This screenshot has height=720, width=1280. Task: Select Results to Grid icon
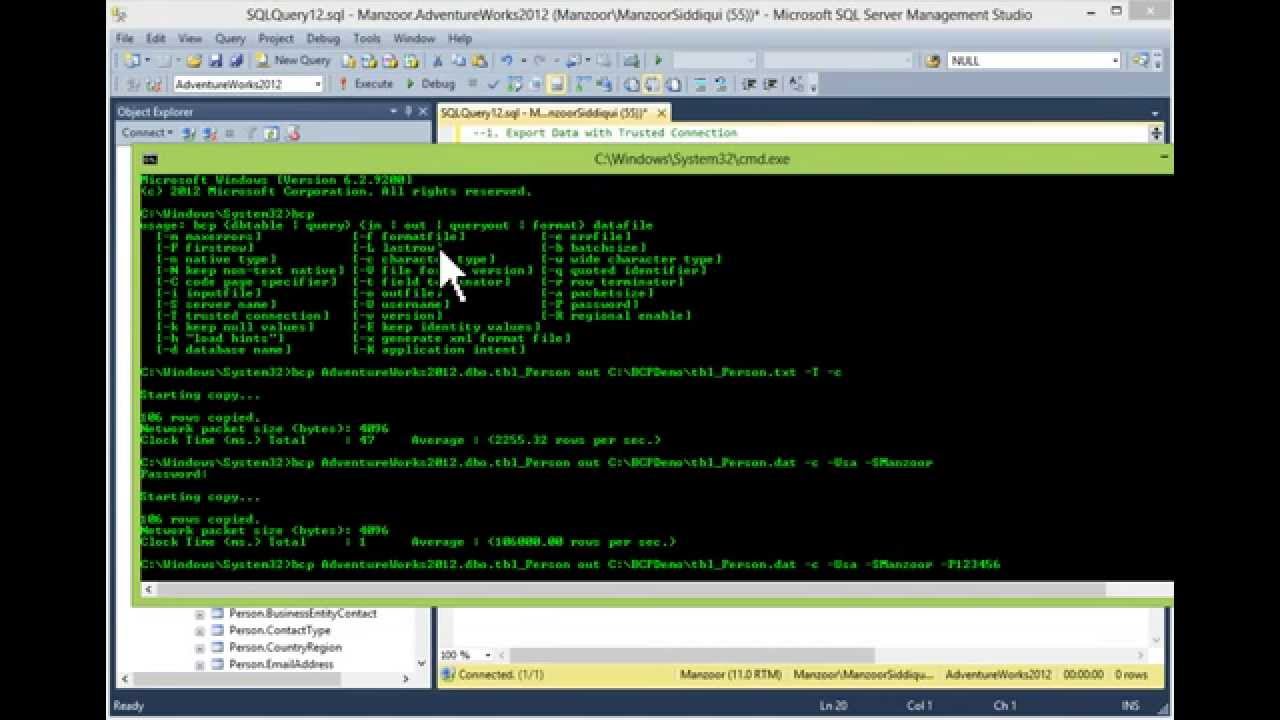point(652,84)
